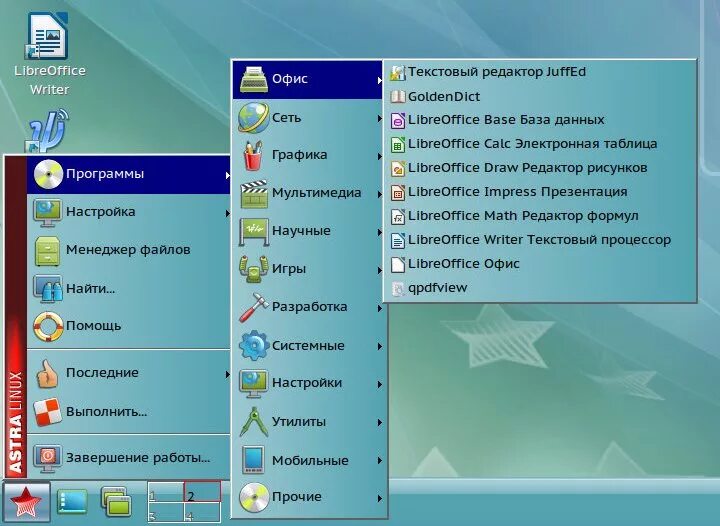Click the show desktop taskbar icon
720x526 pixels.
pos(72,502)
